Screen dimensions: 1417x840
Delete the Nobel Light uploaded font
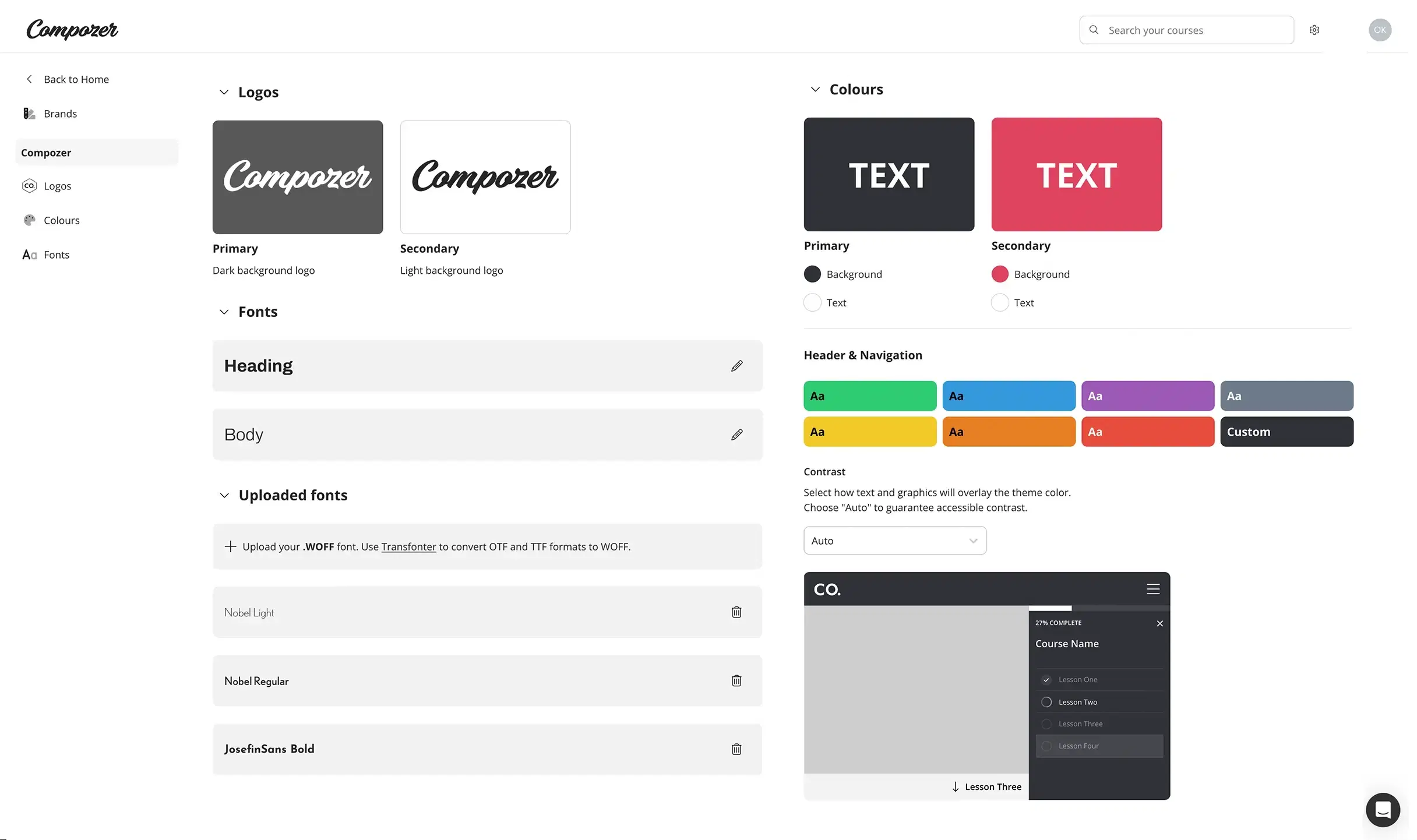coord(738,612)
